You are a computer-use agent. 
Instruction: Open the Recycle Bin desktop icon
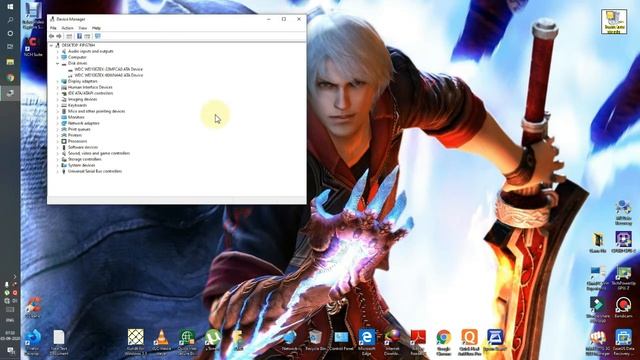tap(316, 341)
